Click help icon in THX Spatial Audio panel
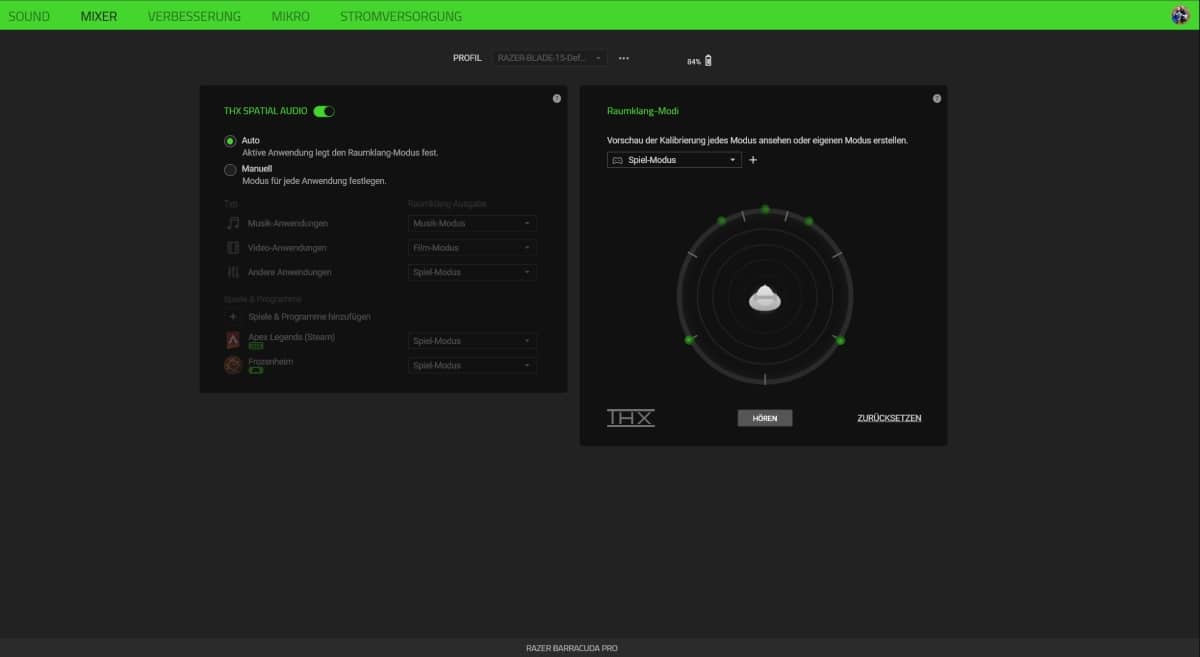 tap(557, 98)
